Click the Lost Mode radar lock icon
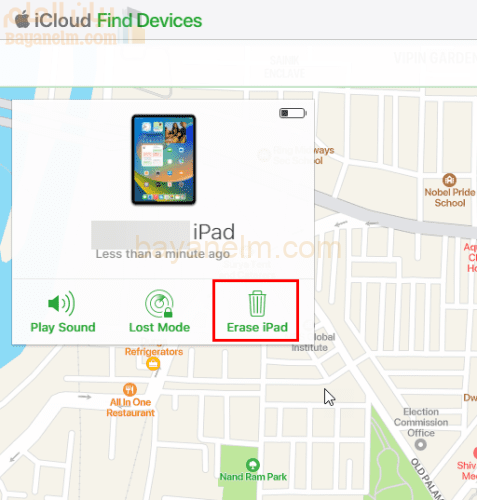The height and width of the screenshot is (500, 477). [x=159, y=304]
